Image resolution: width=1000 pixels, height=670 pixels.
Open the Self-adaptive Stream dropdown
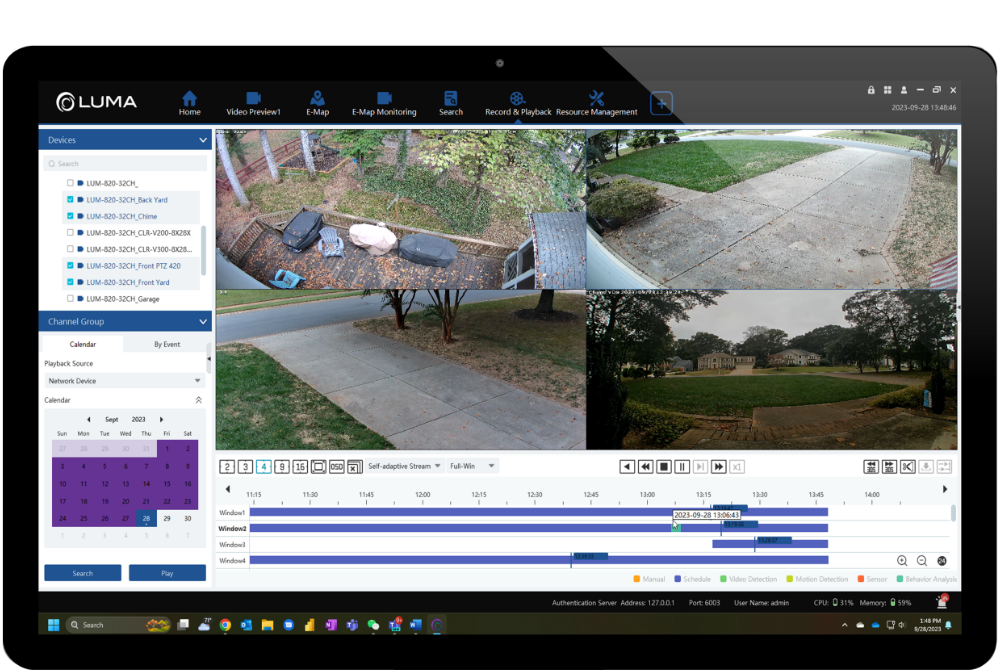[x=405, y=466]
